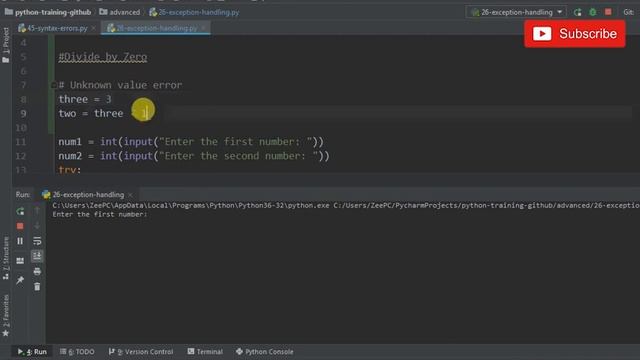Click the '# Unknown value error' comment
This screenshot has height=360, width=640.
click(x=120, y=85)
